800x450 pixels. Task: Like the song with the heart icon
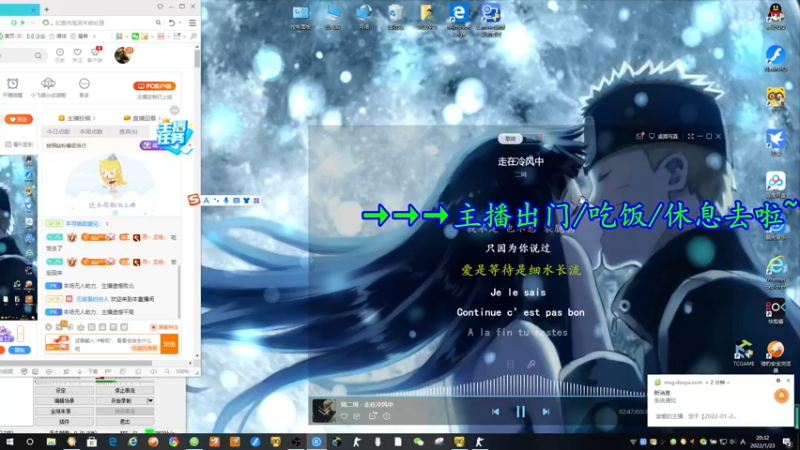click(344, 416)
